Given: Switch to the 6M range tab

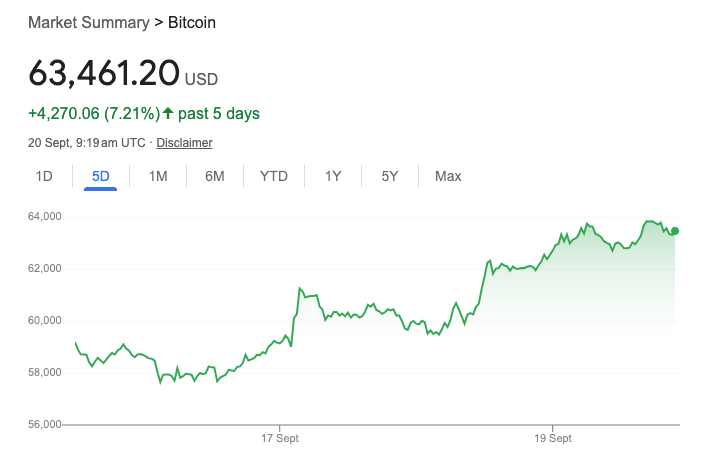Looking at the screenshot, I should [215, 176].
